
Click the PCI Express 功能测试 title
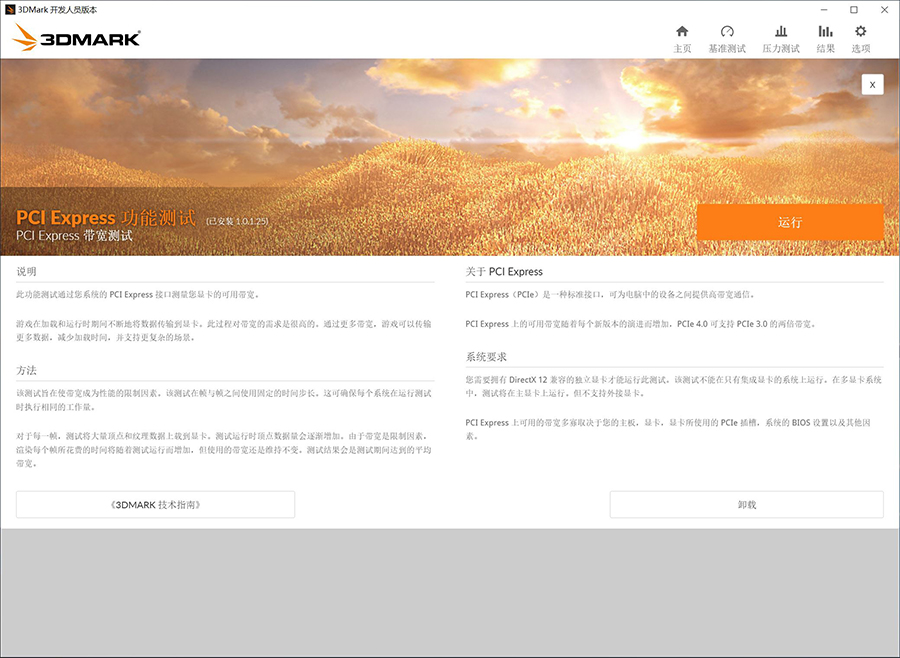coord(106,218)
